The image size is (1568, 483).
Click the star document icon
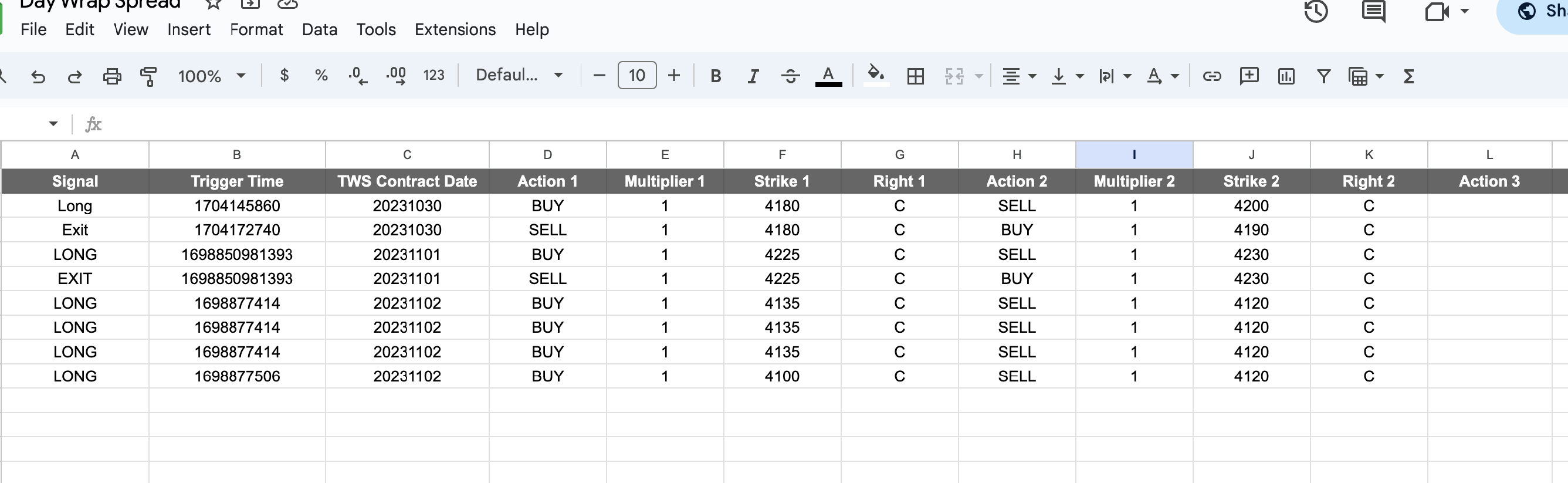coord(213,4)
